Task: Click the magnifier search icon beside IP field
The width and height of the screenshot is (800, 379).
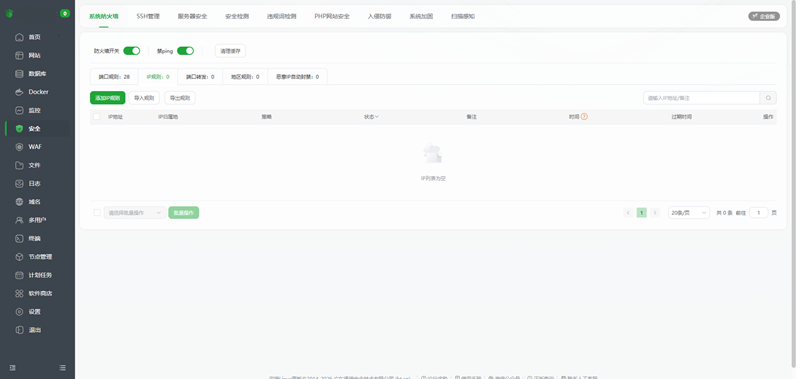Action: [x=768, y=98]
